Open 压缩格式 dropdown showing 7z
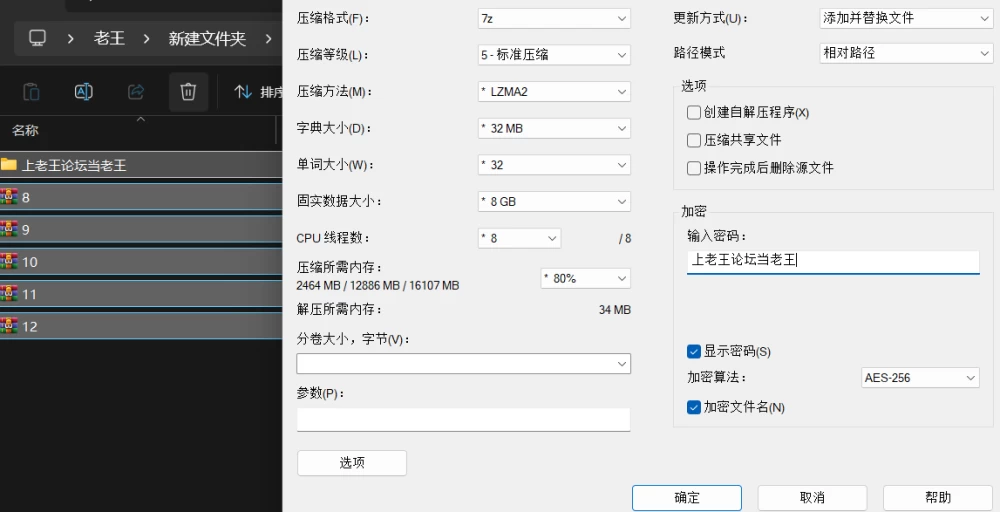The height and width of the screenshot is (512, 1000). click(x=554, y=18)
